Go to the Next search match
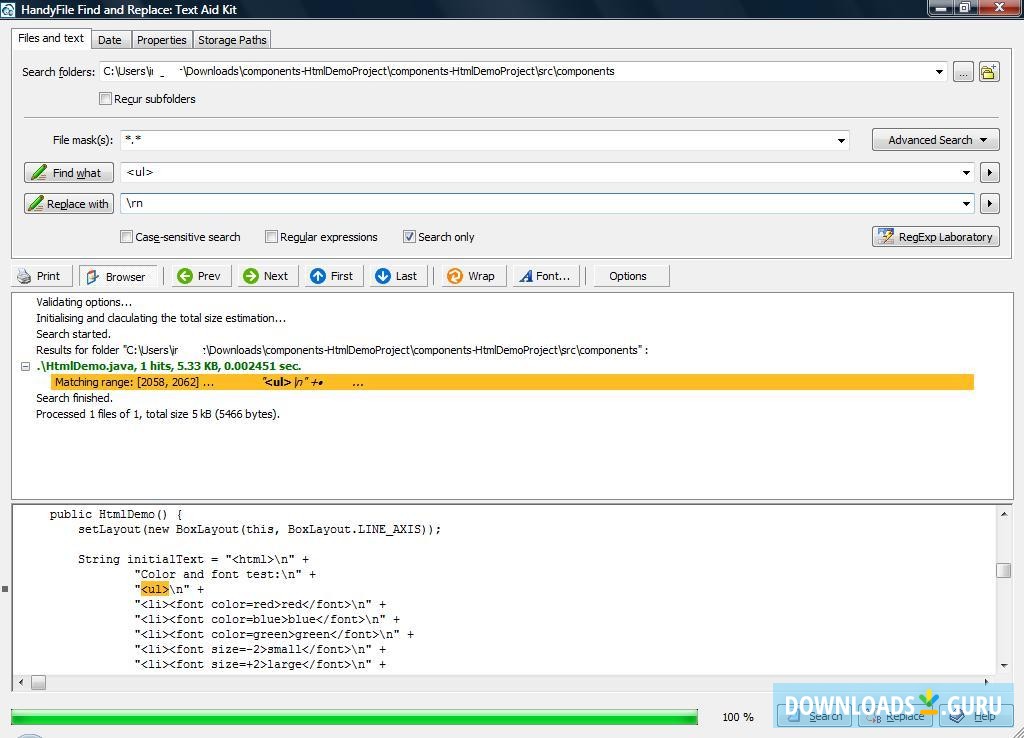 [266, 275]
